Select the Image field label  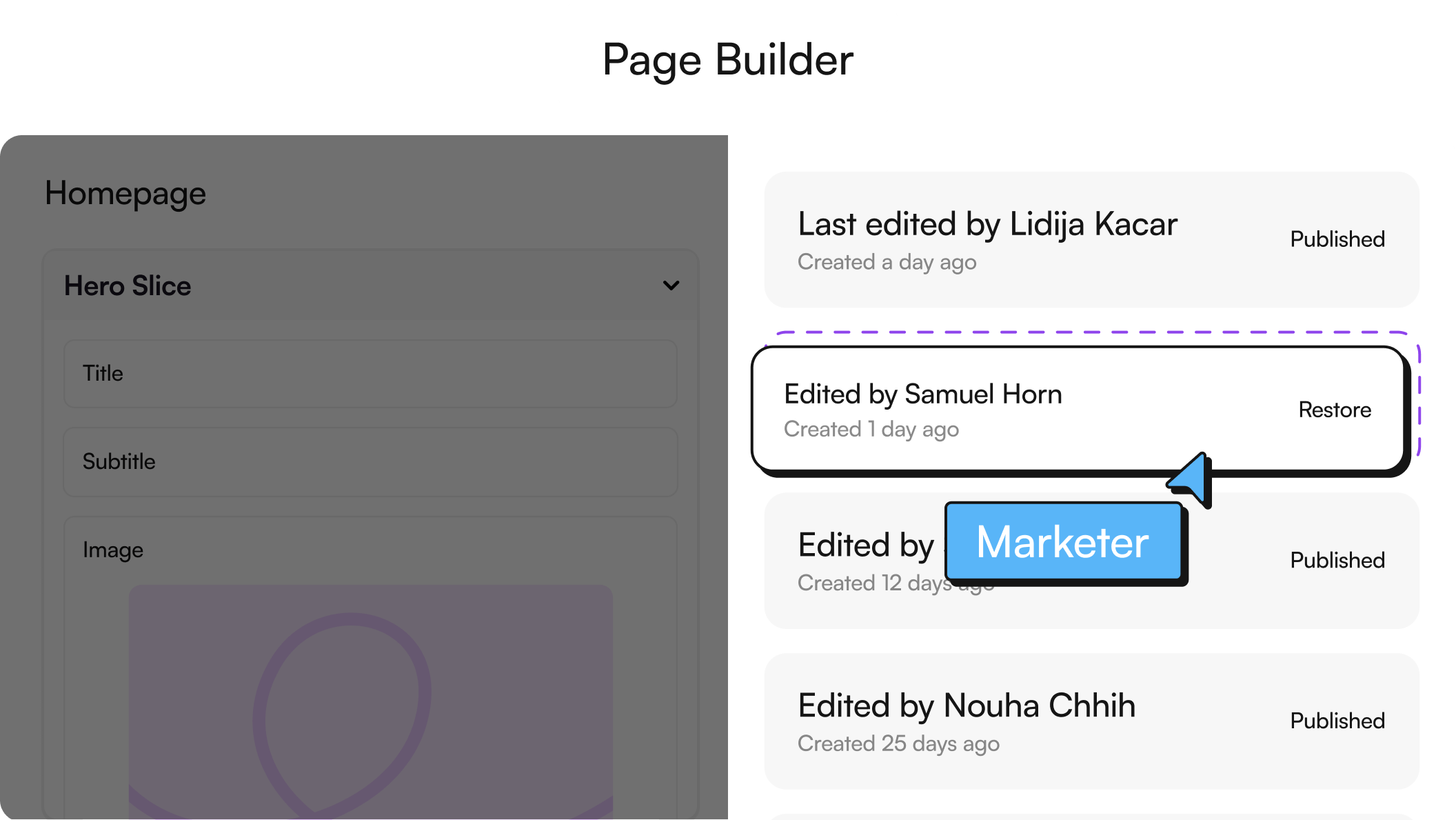coord(113,550)
